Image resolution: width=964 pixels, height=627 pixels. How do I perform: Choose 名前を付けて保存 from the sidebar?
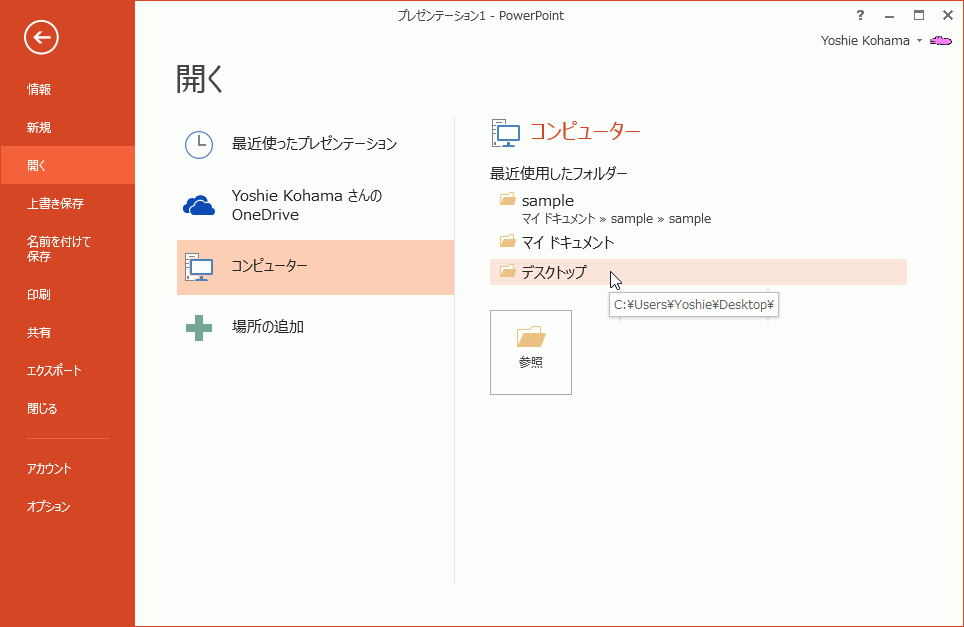(68, 249)
